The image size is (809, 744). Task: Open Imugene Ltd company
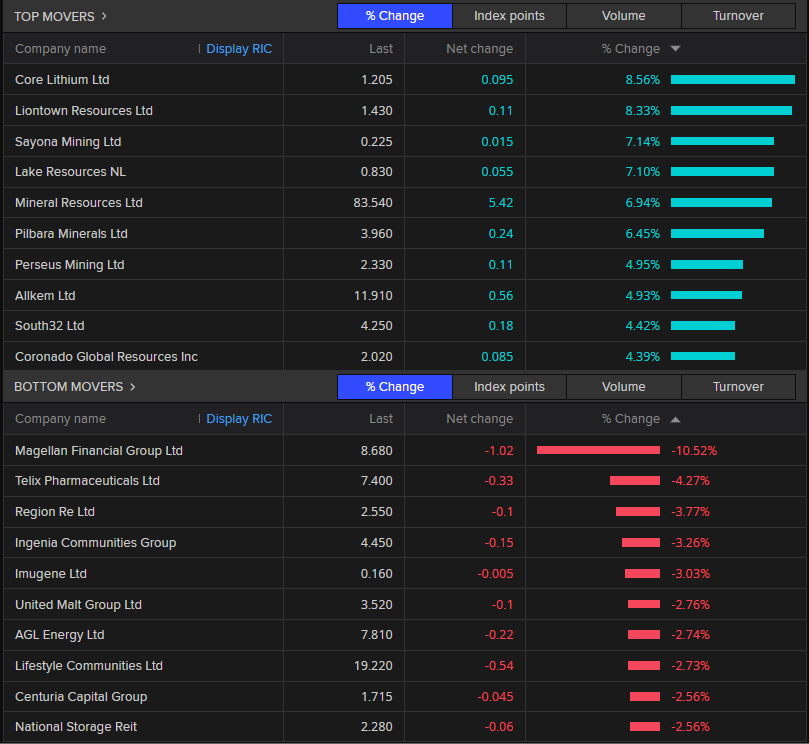(x=51, y=574)
